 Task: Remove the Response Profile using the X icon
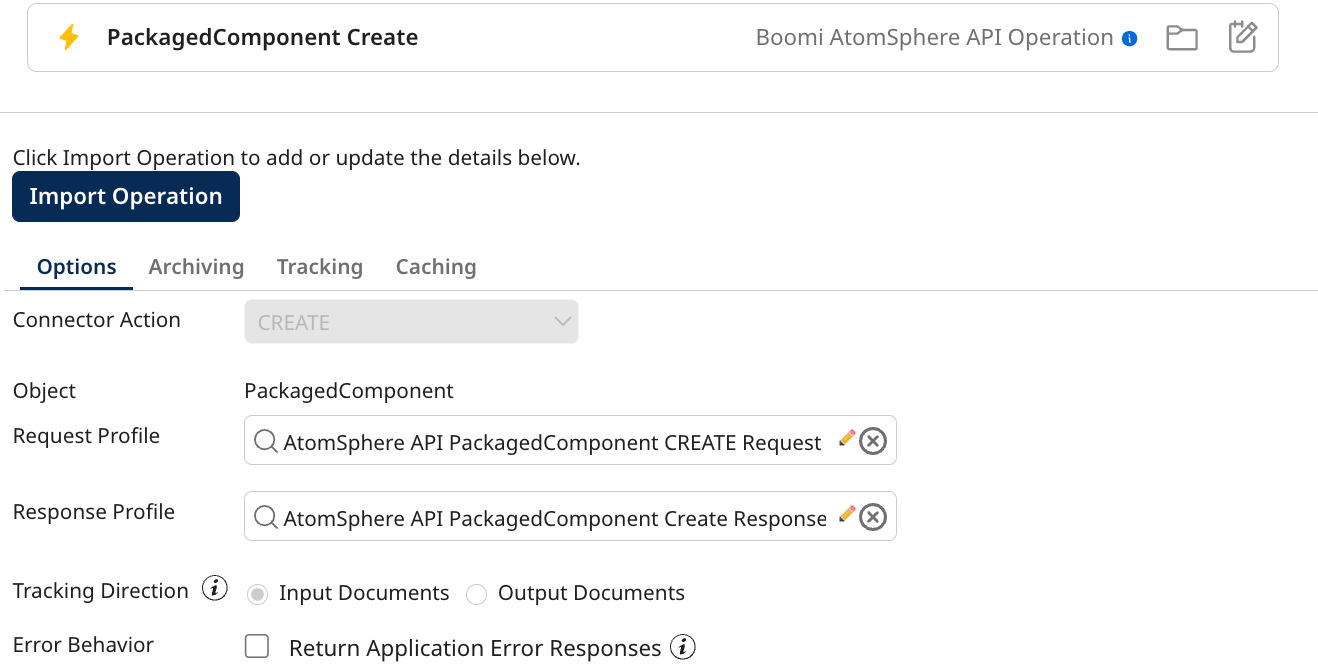872,517
